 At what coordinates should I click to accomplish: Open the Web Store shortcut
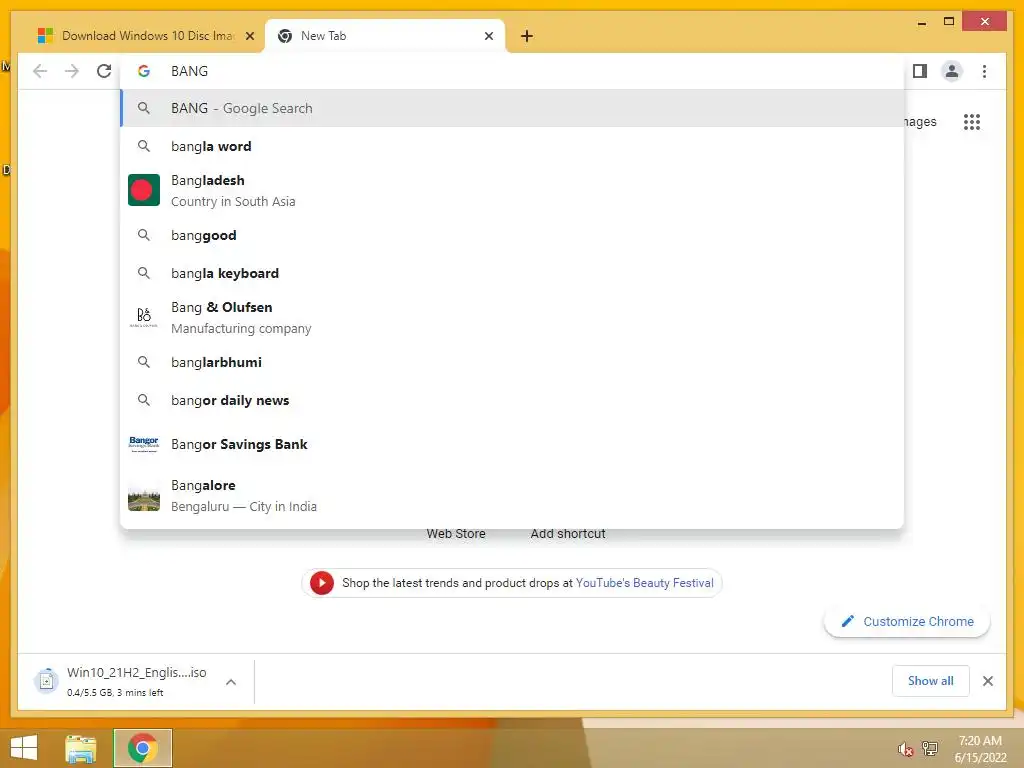click(x=456, y=534)
